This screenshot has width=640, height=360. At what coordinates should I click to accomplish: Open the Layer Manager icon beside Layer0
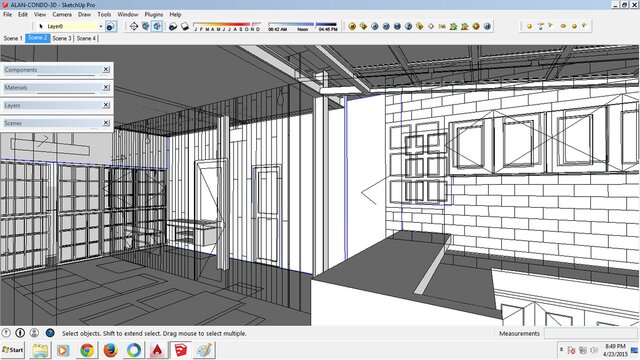tap(111, 27)
